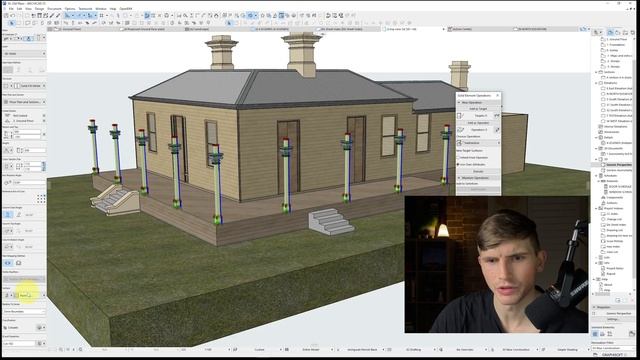Collapse the Details folder in Navigator tree

point(597,138)
